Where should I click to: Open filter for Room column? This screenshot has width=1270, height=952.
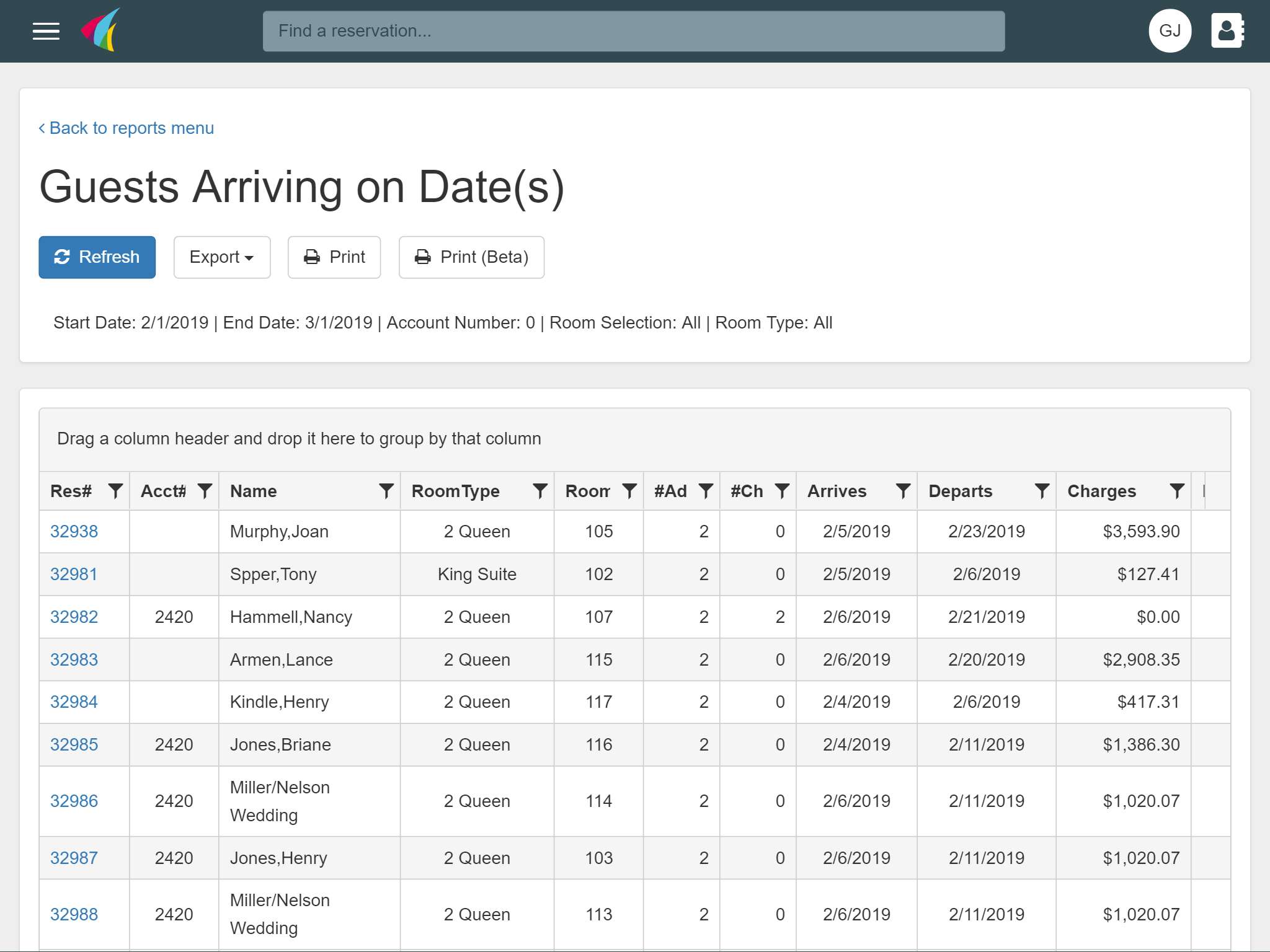pos(629,491)
